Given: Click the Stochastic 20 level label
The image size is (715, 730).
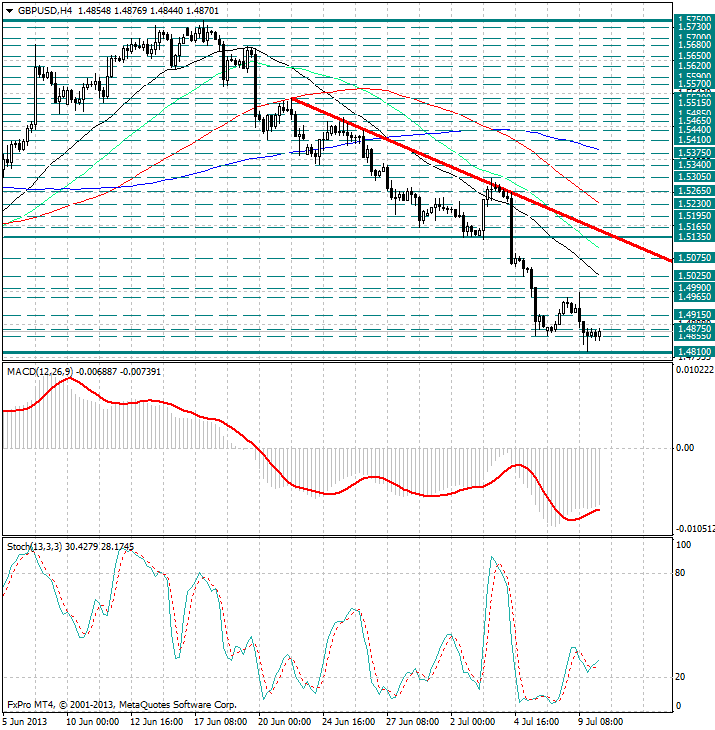Looking at the screenshot, I should point(680,677).
